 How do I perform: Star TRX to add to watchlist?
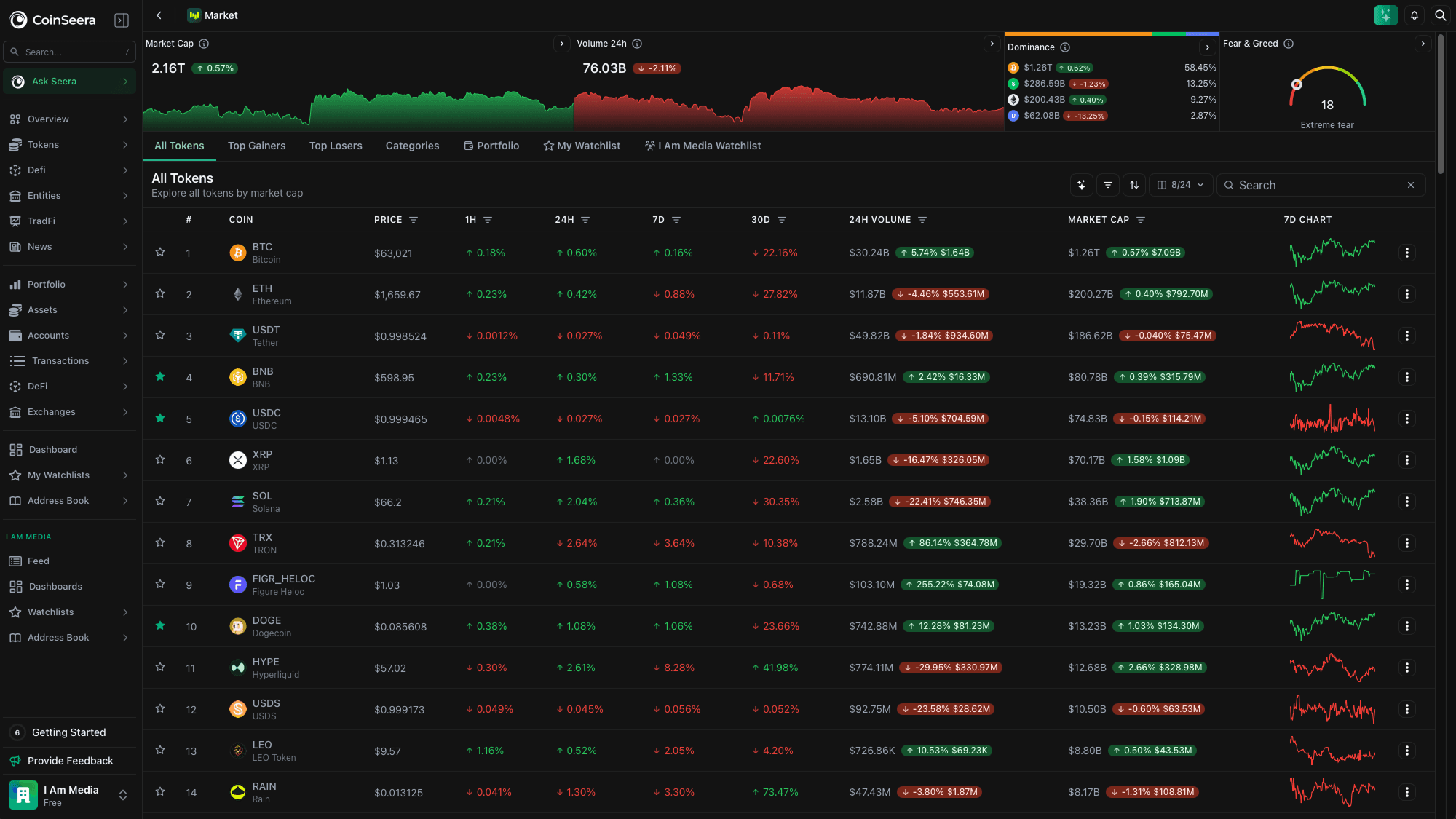160,542
